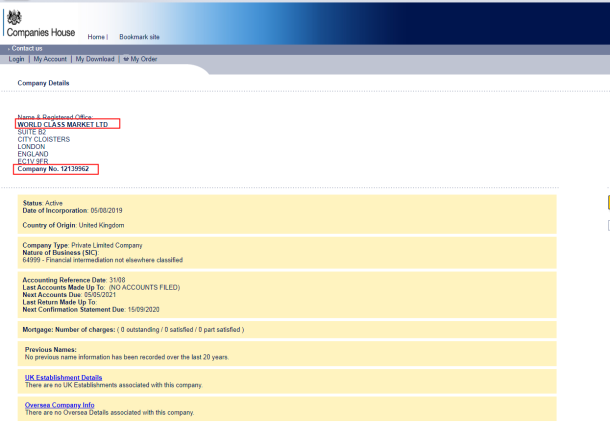Click Last Return Made Up To label

point(60,302)
